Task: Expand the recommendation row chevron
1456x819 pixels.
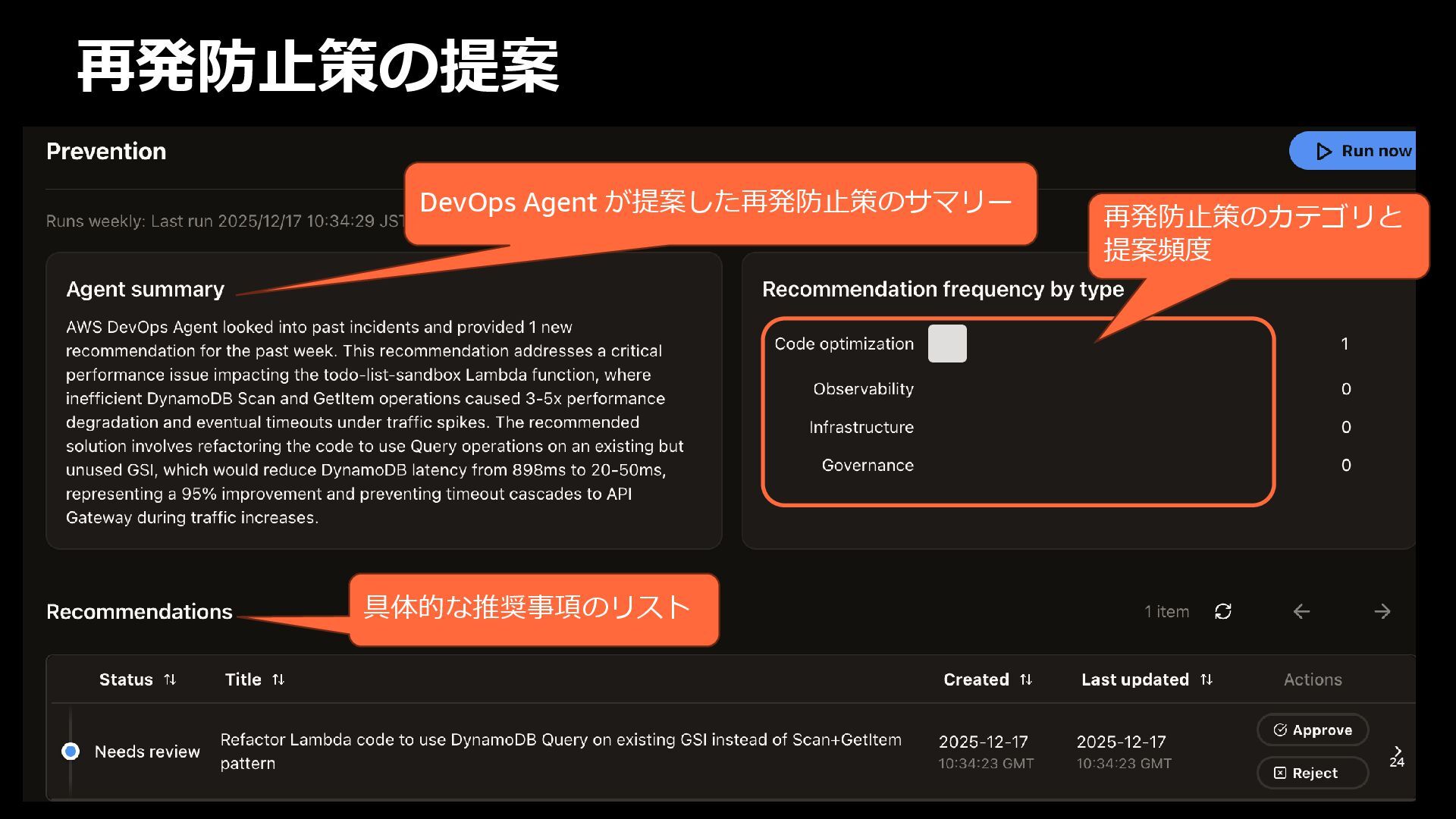Action: click(x=1398, y=750)
